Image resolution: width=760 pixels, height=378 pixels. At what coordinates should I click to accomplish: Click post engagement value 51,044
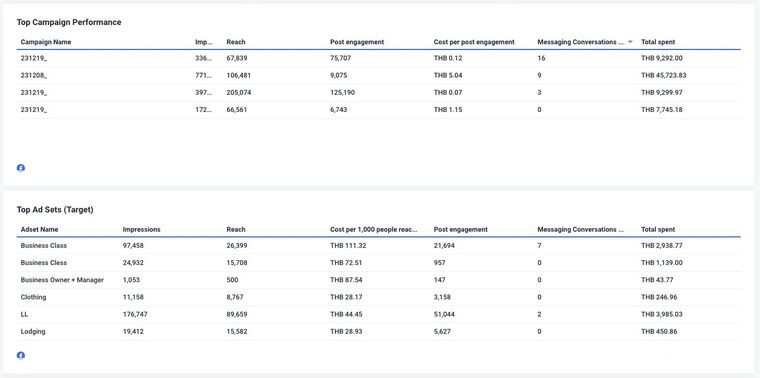click(444, 315)
